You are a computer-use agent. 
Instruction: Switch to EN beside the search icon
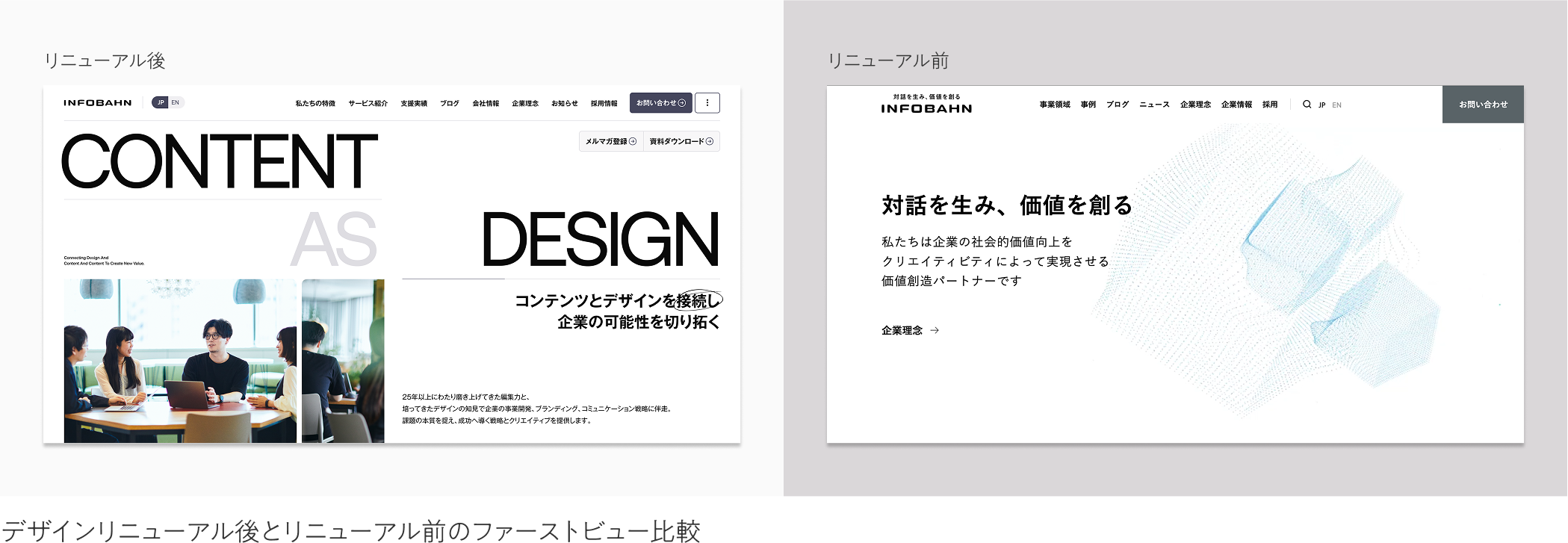pyautogui.click(x=1336, y=105)
